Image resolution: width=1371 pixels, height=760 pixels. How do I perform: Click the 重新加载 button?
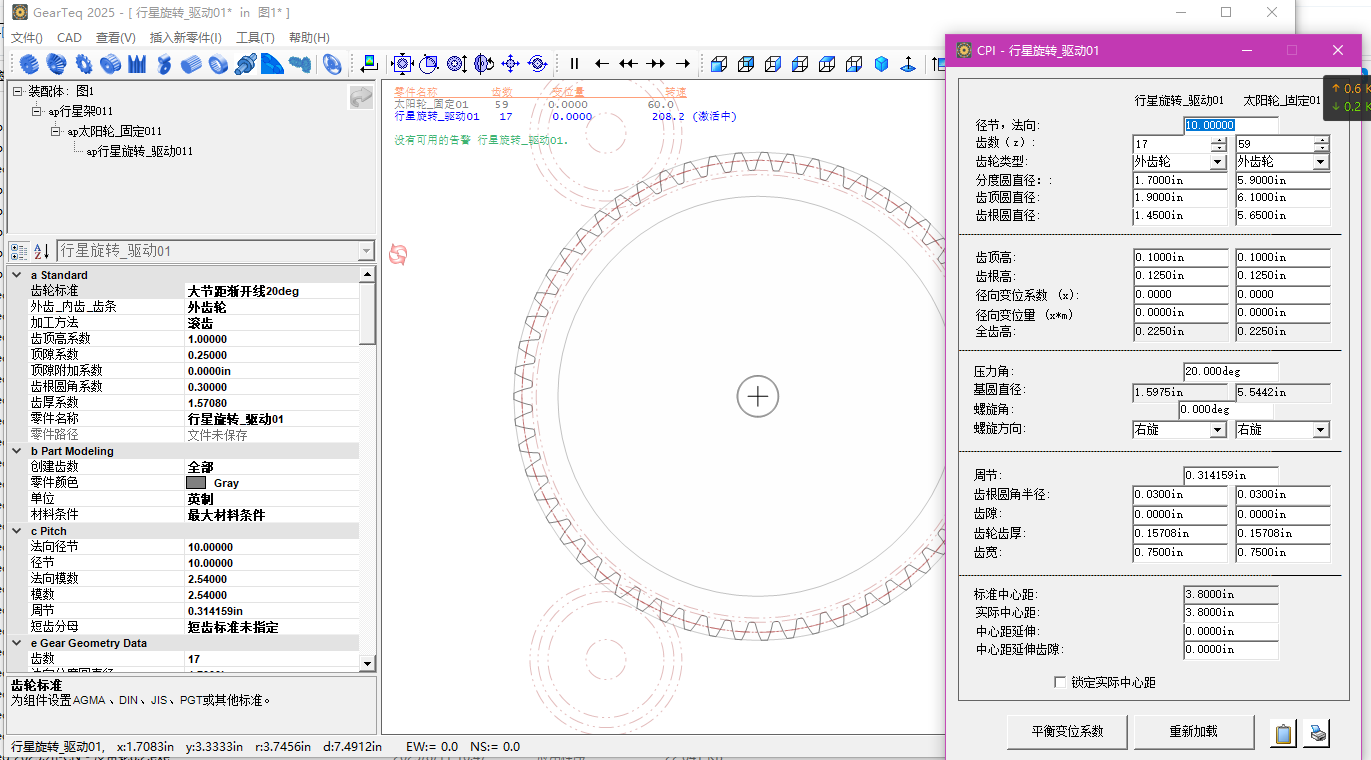1193,731
